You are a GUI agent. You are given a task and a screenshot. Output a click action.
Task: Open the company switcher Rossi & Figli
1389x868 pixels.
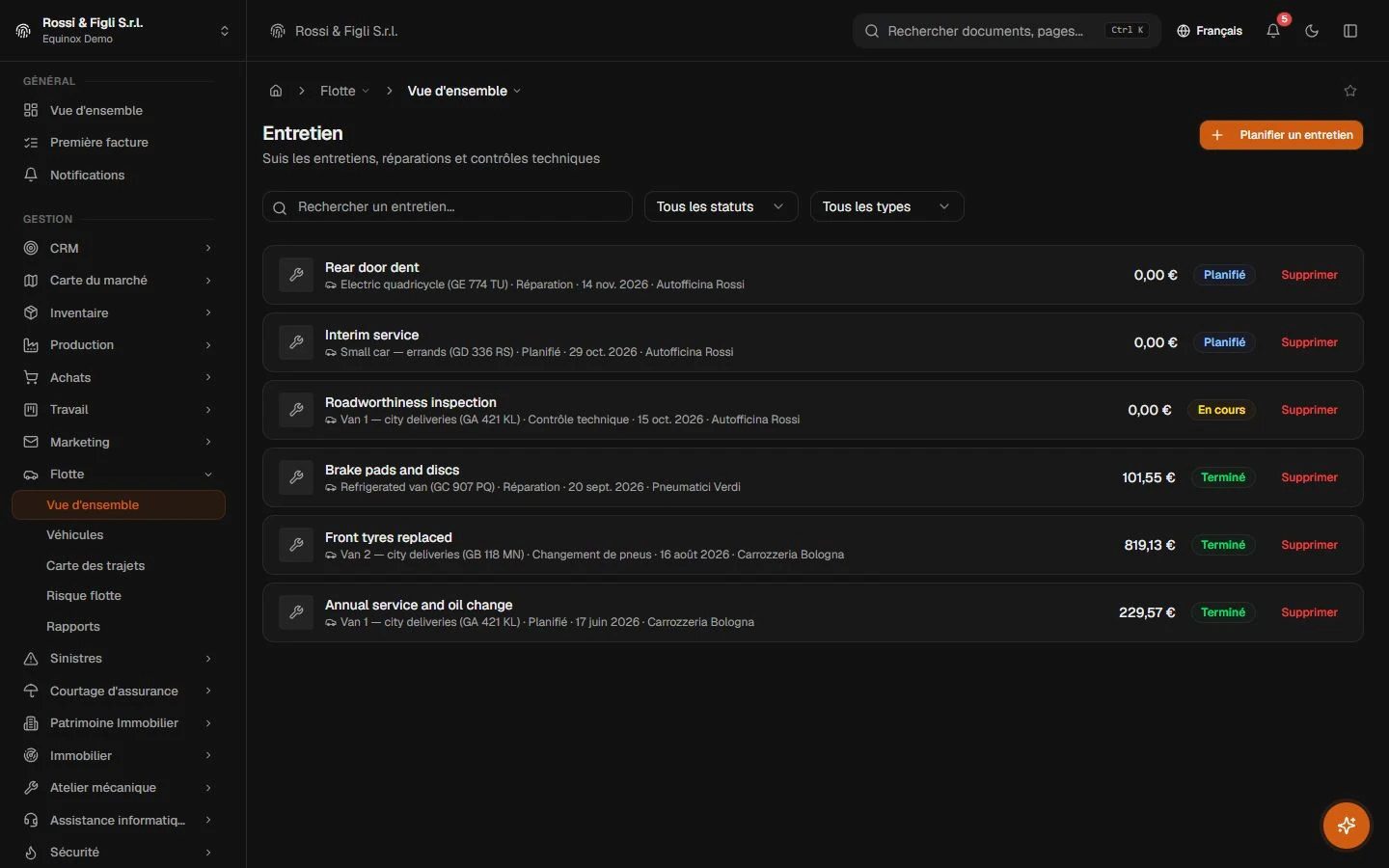(123, 31)
